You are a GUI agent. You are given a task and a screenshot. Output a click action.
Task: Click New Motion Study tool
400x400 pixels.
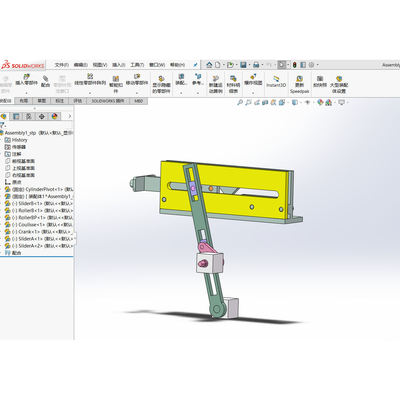[216, 84]
